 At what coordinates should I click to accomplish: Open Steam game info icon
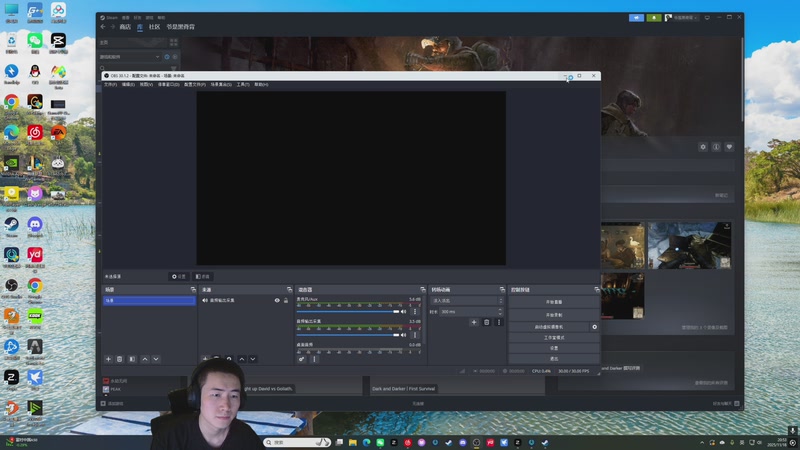716,147
